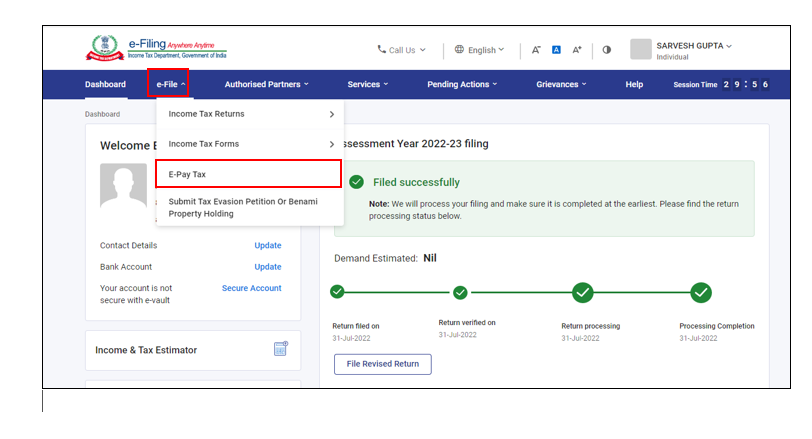812x439 pixels.
Task: Click Update link next to Bank Account
Action: coord(267,267)
